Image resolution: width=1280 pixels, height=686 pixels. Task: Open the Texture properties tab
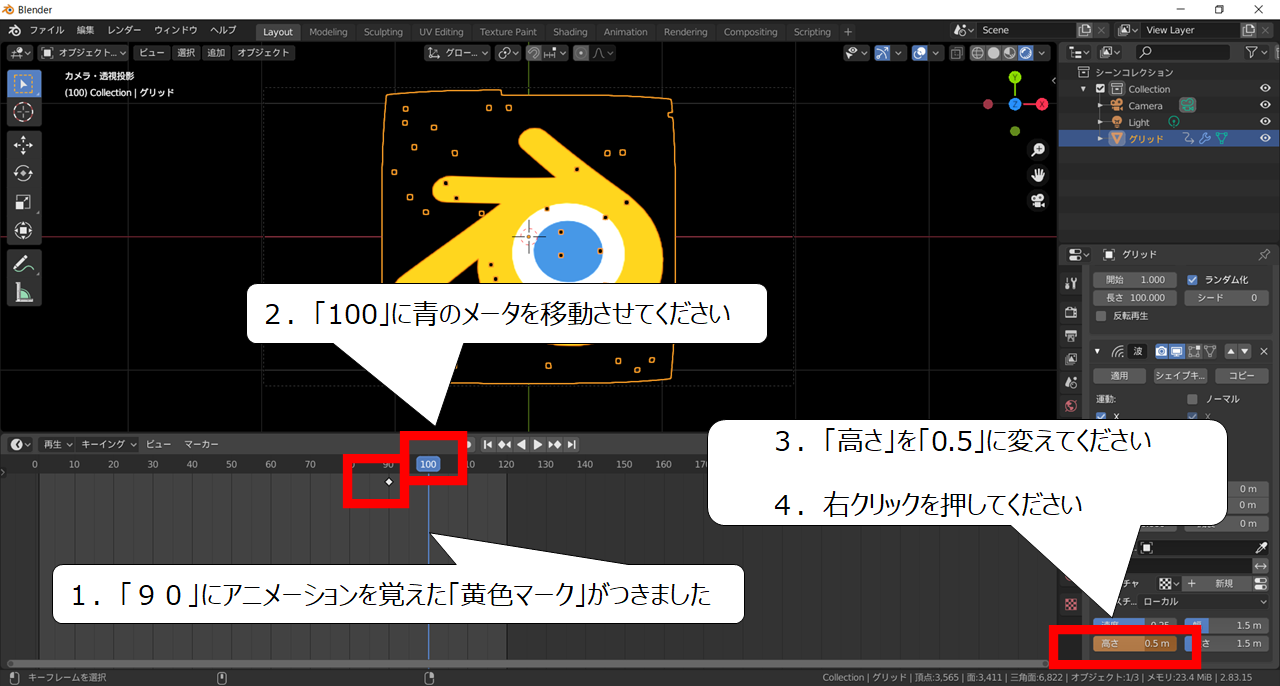coord(1071,605)
